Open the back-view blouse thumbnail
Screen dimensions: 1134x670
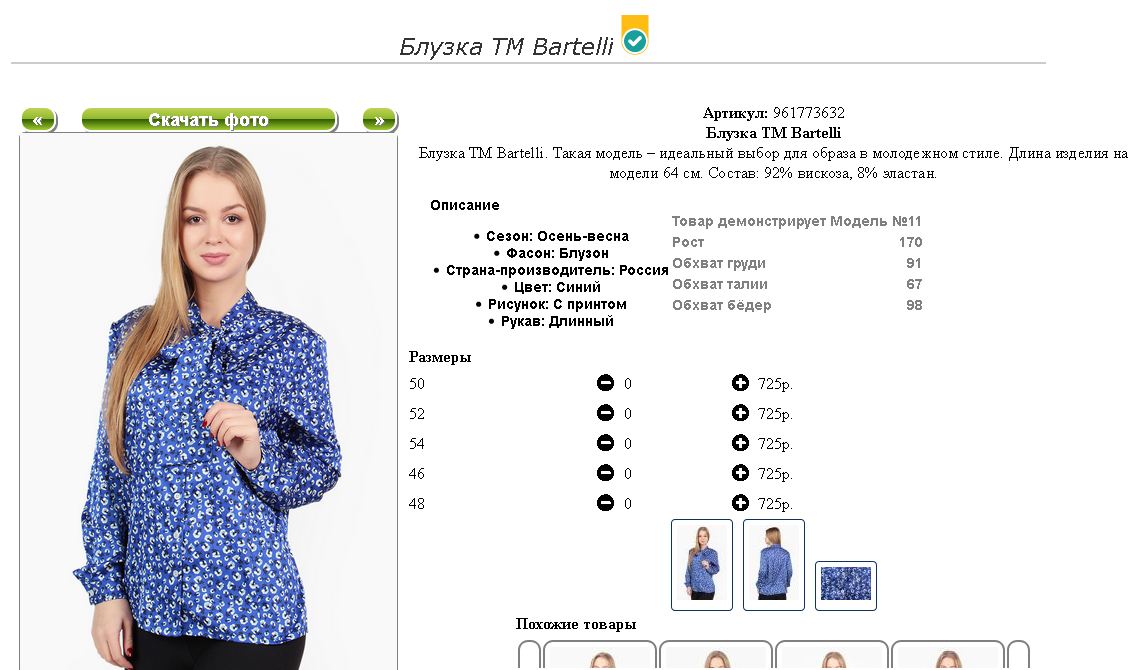click(774, 564)
